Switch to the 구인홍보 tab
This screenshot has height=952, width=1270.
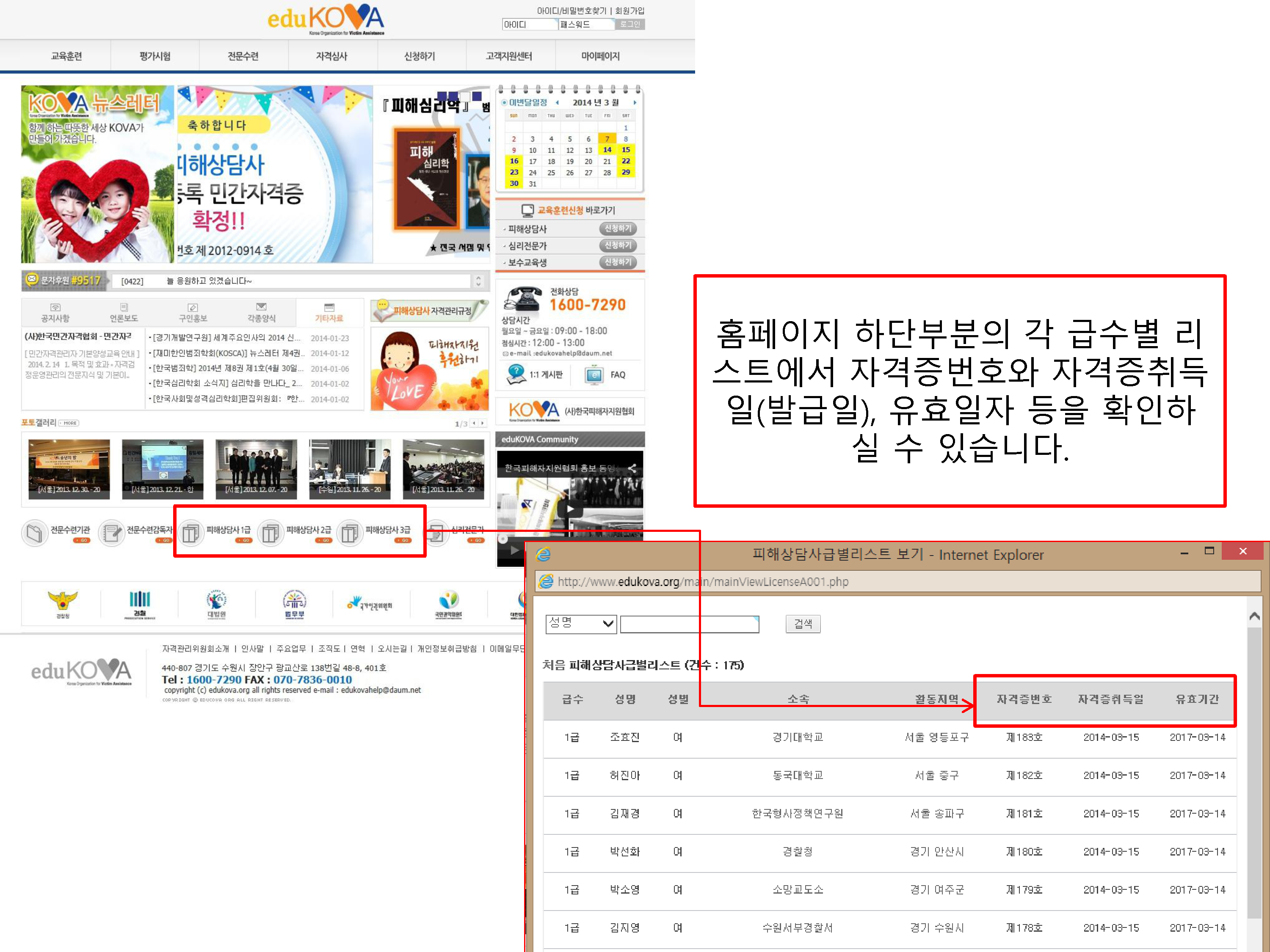193,313
